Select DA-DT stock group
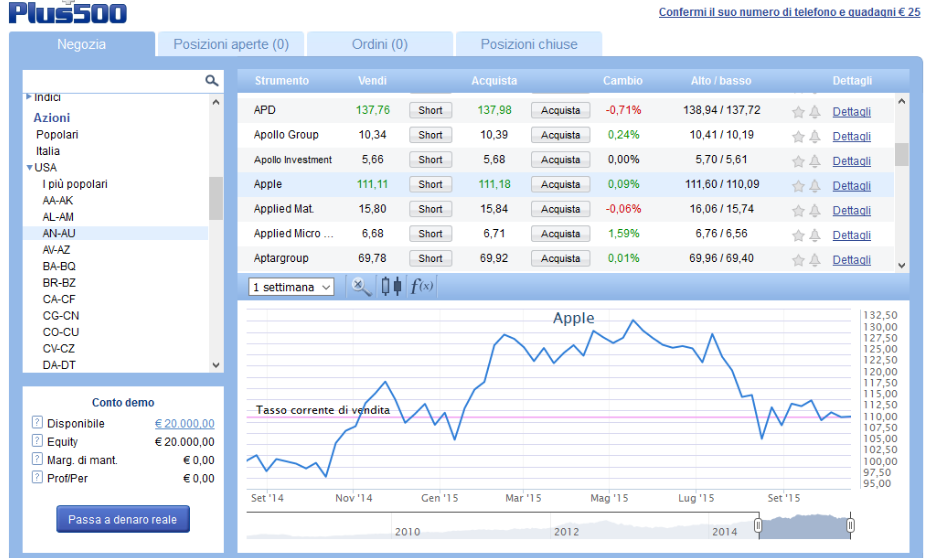Image resolution: width=927 pixels, height=558 pixels. click(59, 365)
